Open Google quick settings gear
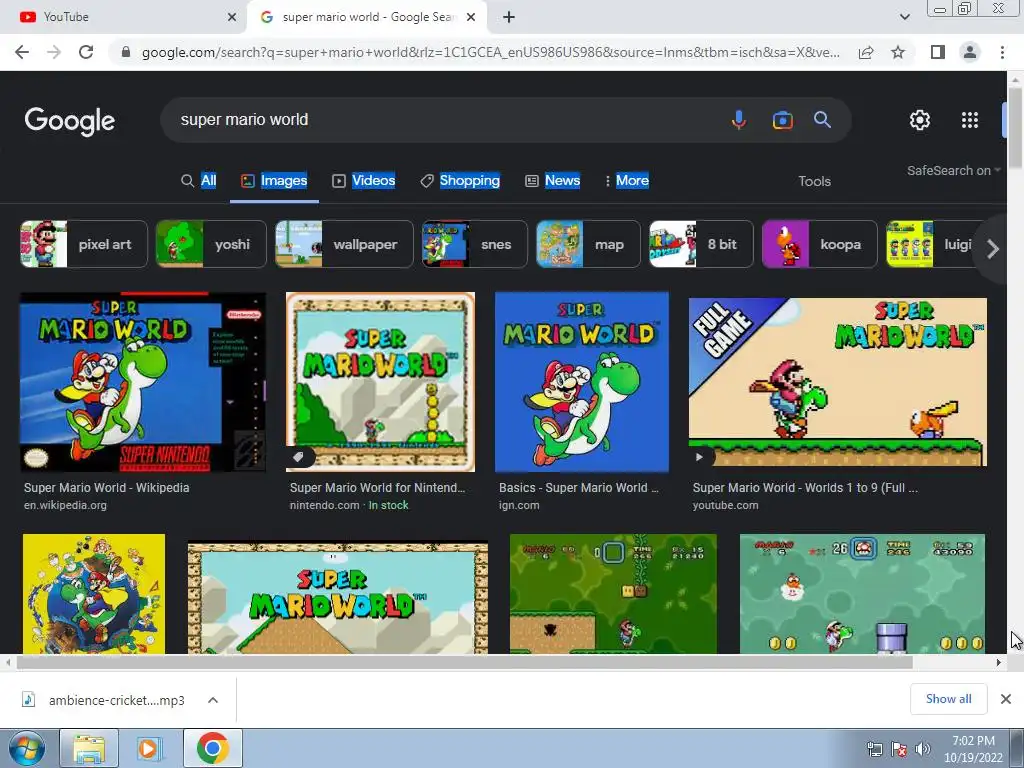Image resolution: width=1024 pixels, height=768 pixels. (x=920, y=120)
